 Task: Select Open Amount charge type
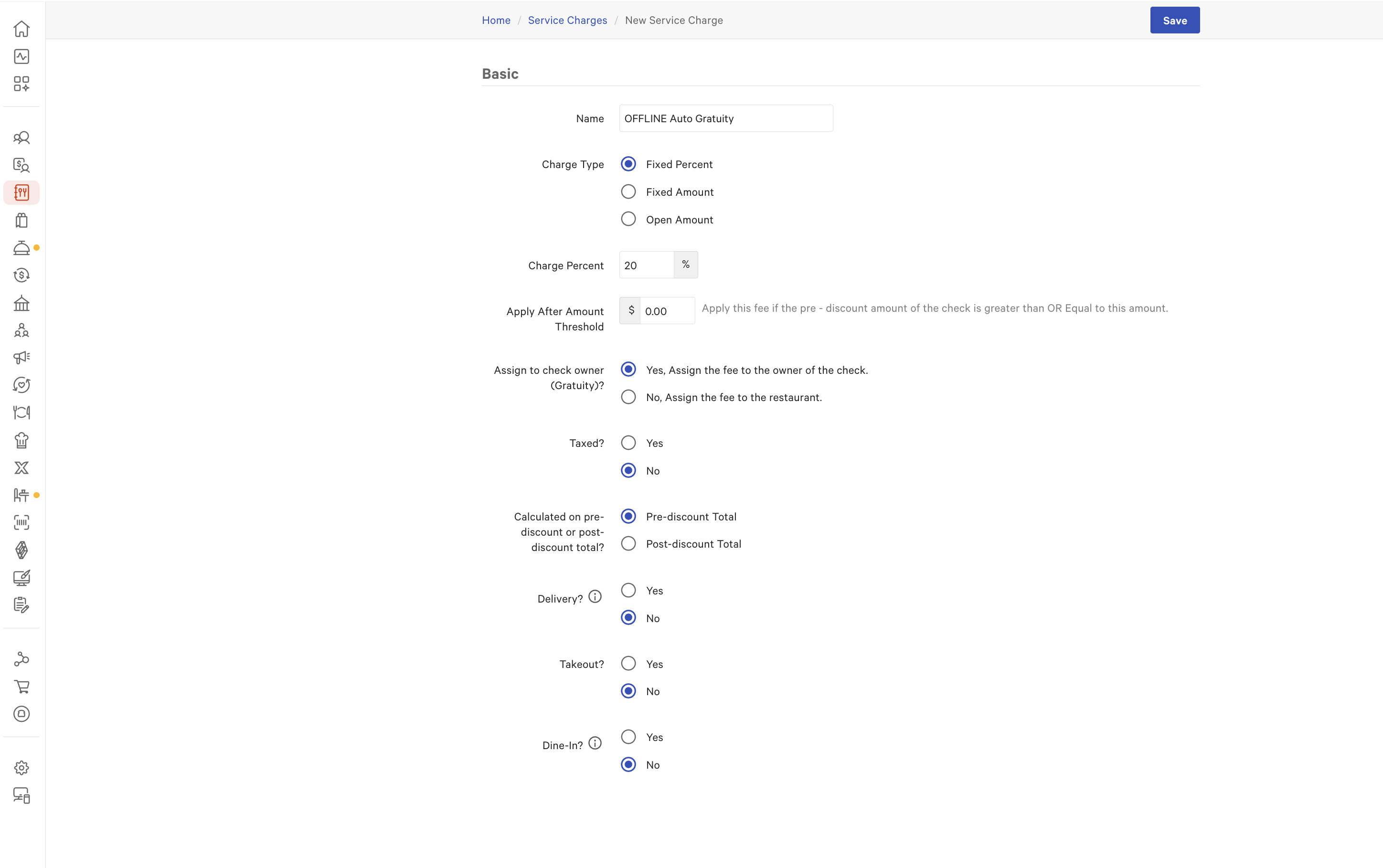(628, 219)
